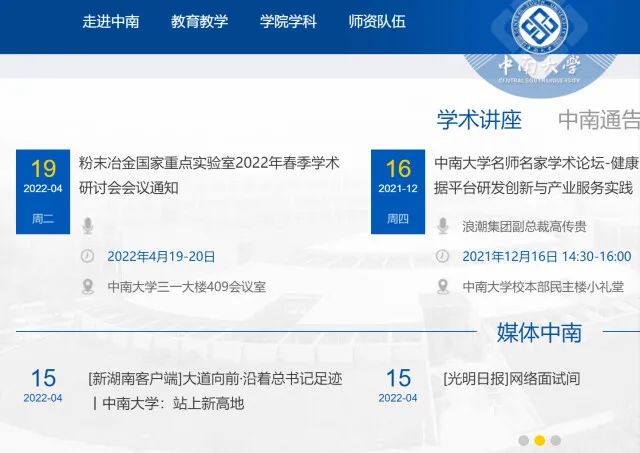Select the venue text 中南大学三一大楼409会议室
This screenshot has width=640, height=453.
187,287
